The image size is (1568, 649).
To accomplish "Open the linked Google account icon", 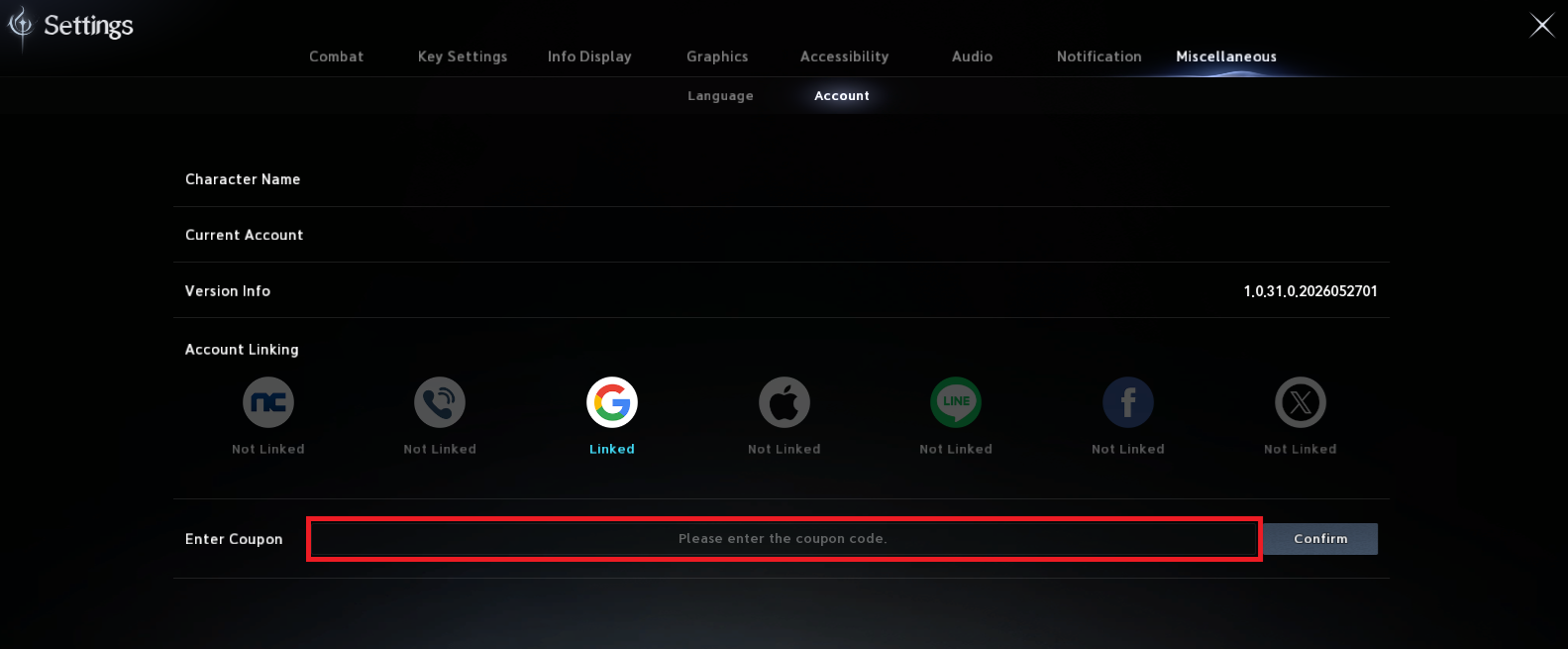I will click(612, 402).
